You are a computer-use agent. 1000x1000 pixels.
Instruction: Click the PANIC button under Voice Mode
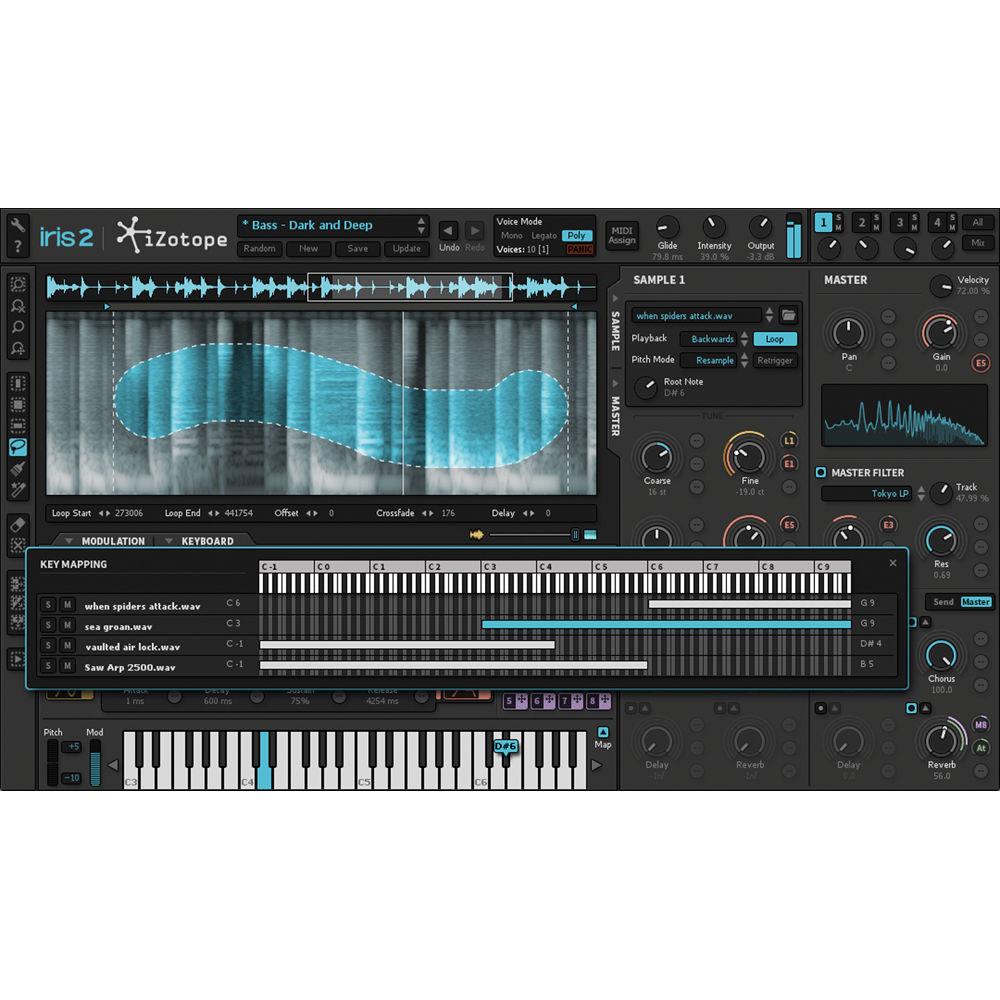(580, 249)
